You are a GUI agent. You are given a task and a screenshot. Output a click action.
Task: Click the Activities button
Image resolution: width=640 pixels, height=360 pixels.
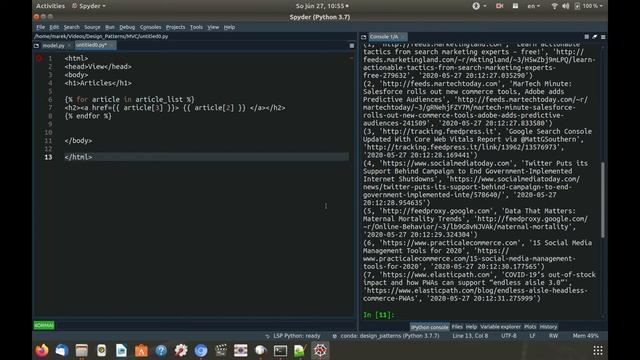point(50,6)
